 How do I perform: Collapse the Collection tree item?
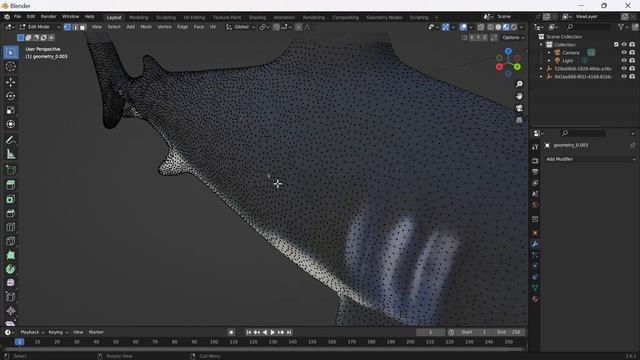coord(542,44)
